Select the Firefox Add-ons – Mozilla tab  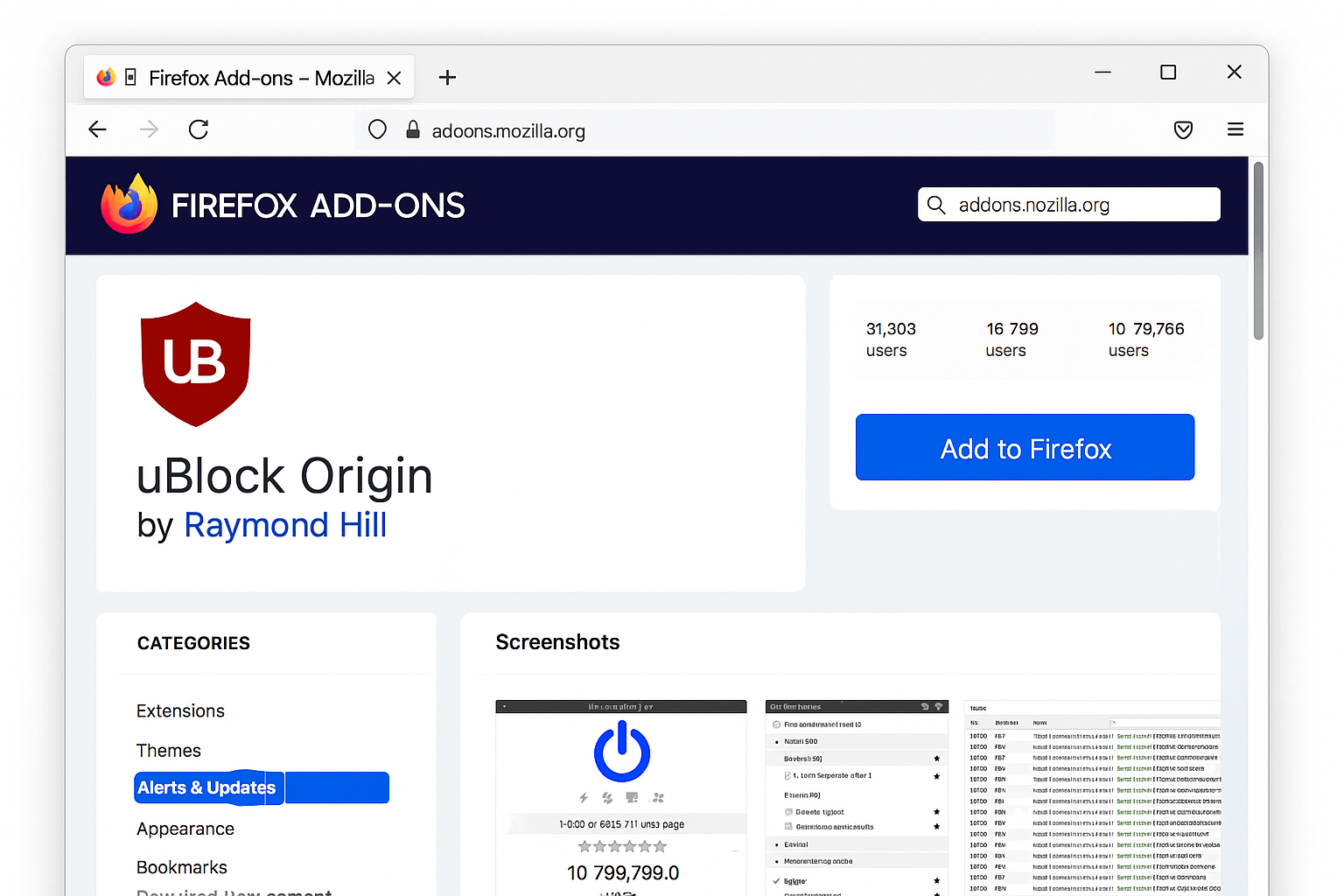pyautogui.click(x=248, y=78)
